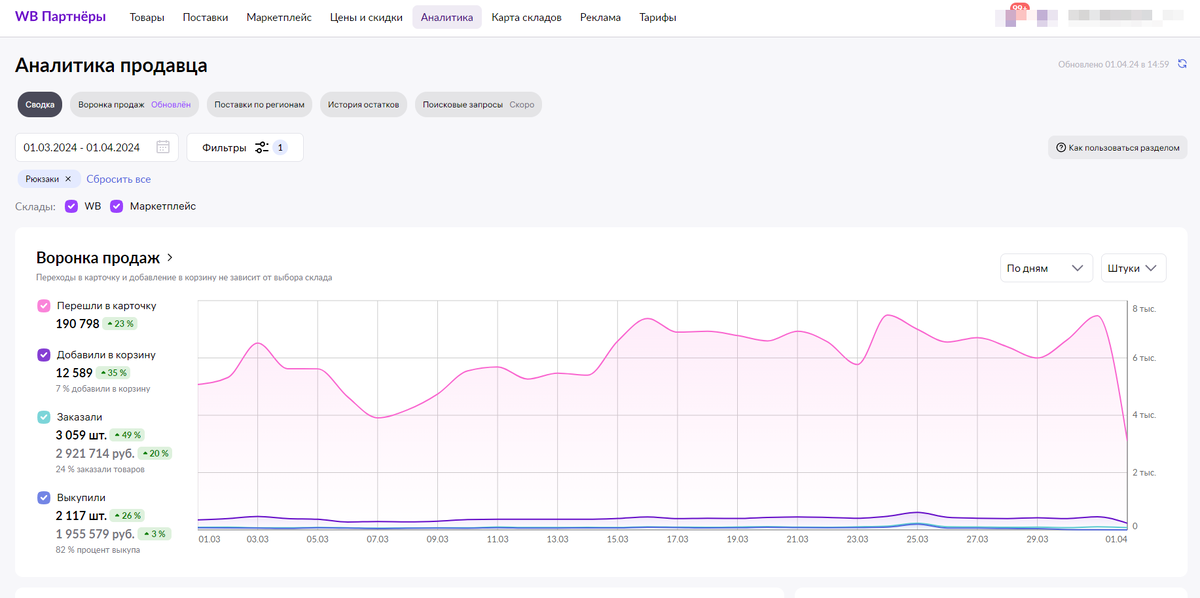Image resolution: width=1200 pixels, height=598 pixels.
Task: Click the 01.03 axis date label
Action: [209, 539]
